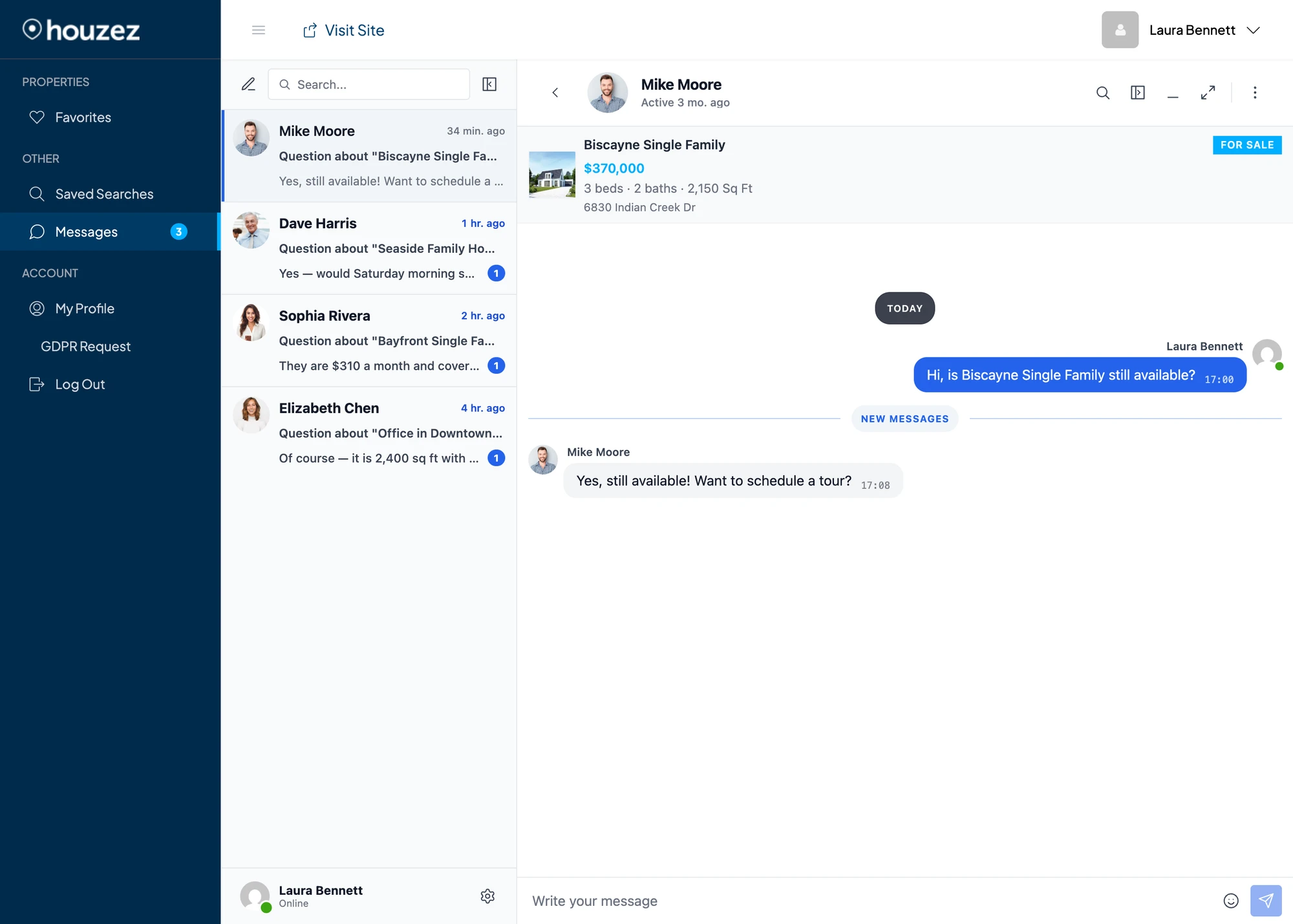Image resolution: width=1293 pixels, height=924 pixels.
Task: Click Mike Moore's avatar in chat header
Action: (x=607, y=92)
